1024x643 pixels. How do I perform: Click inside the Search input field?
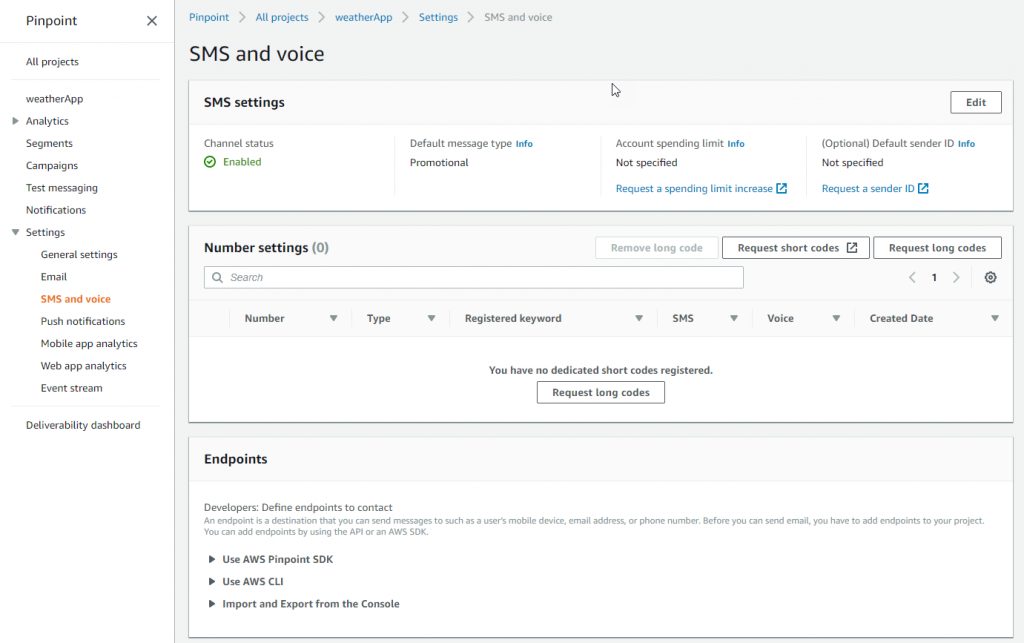click(450, 277)
